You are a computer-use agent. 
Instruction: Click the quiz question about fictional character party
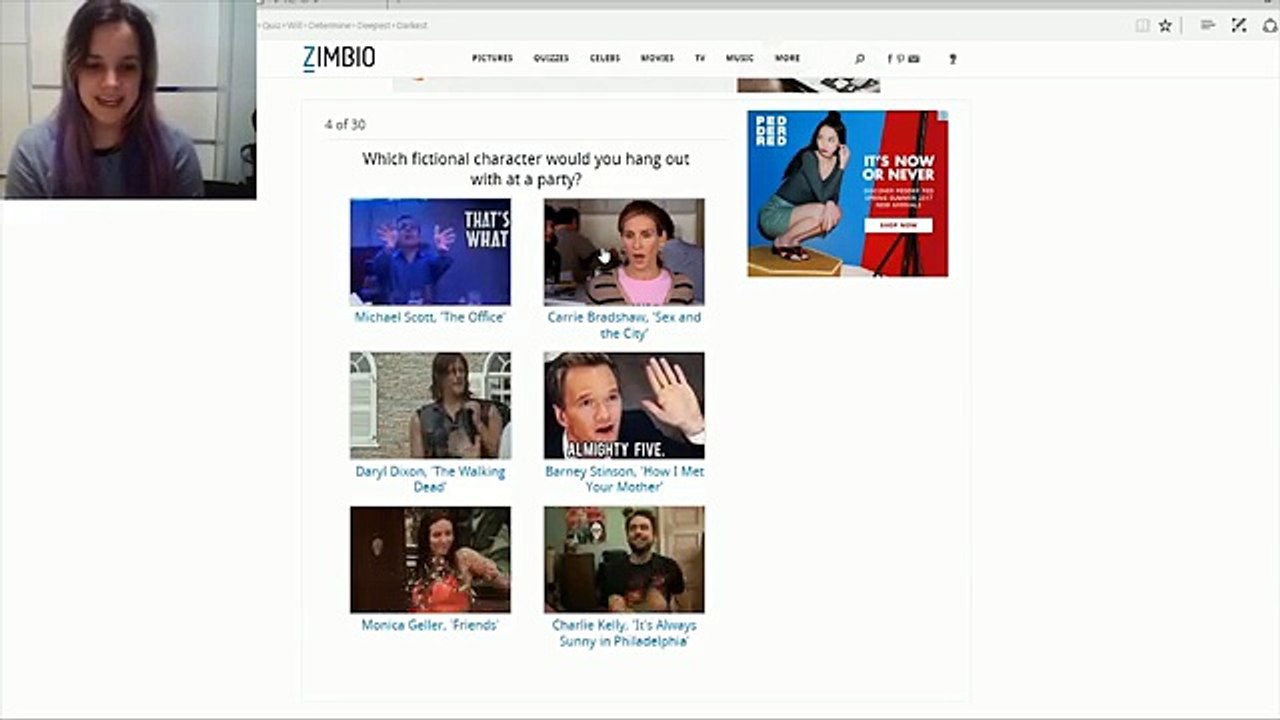526,169
